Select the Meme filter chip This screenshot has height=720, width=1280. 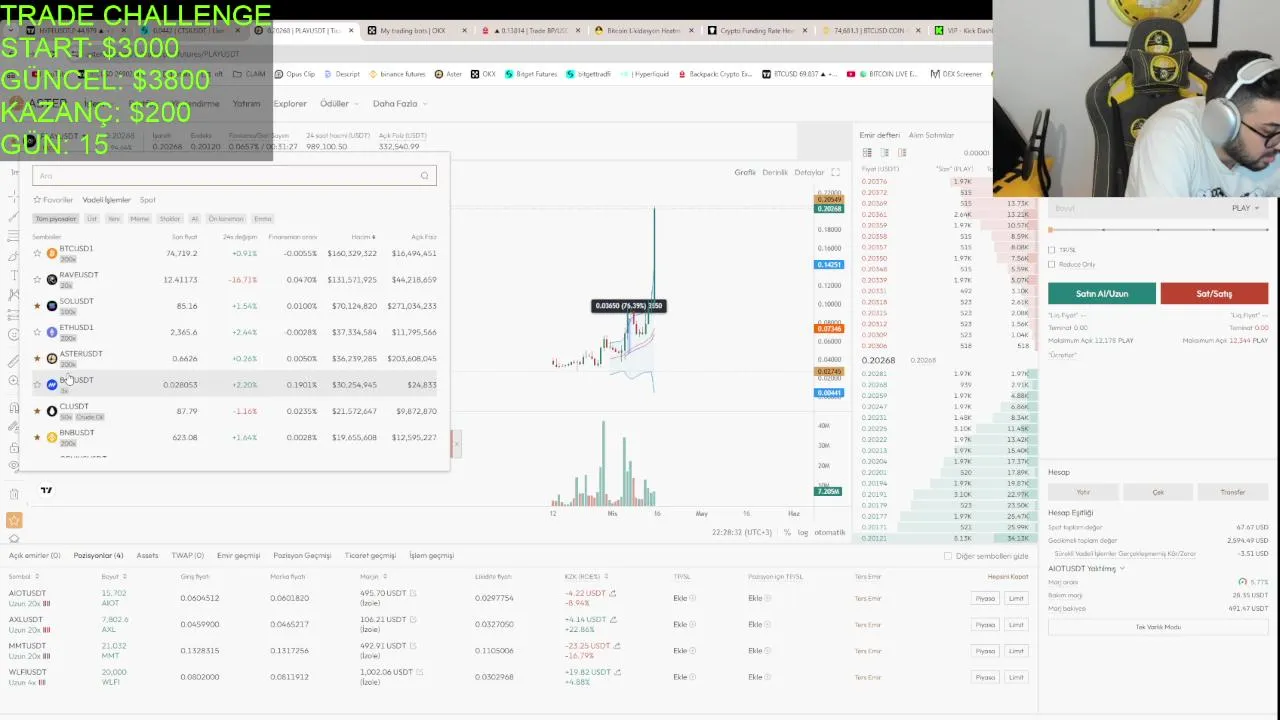tap(139, 219)
